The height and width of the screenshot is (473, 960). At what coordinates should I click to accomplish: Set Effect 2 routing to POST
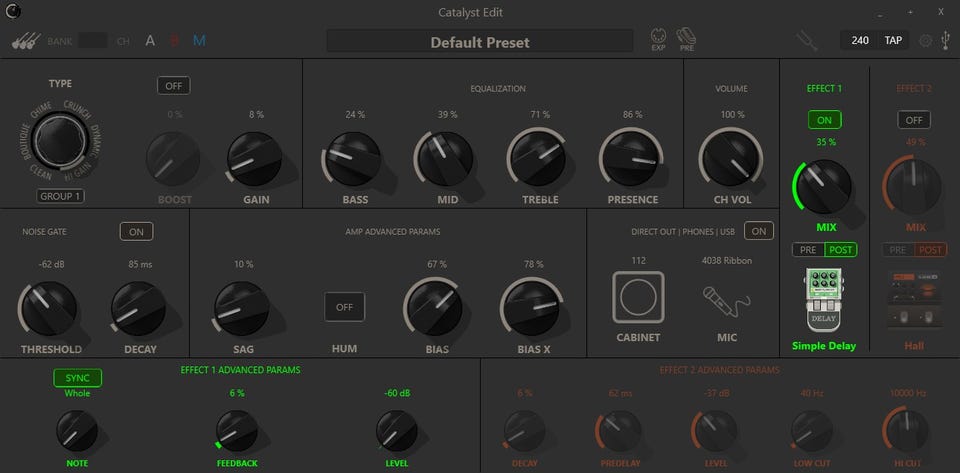(931, 250)
